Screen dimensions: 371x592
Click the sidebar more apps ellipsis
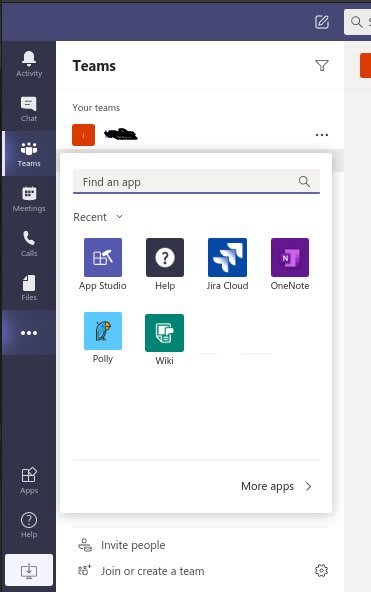tap(29, 333)
